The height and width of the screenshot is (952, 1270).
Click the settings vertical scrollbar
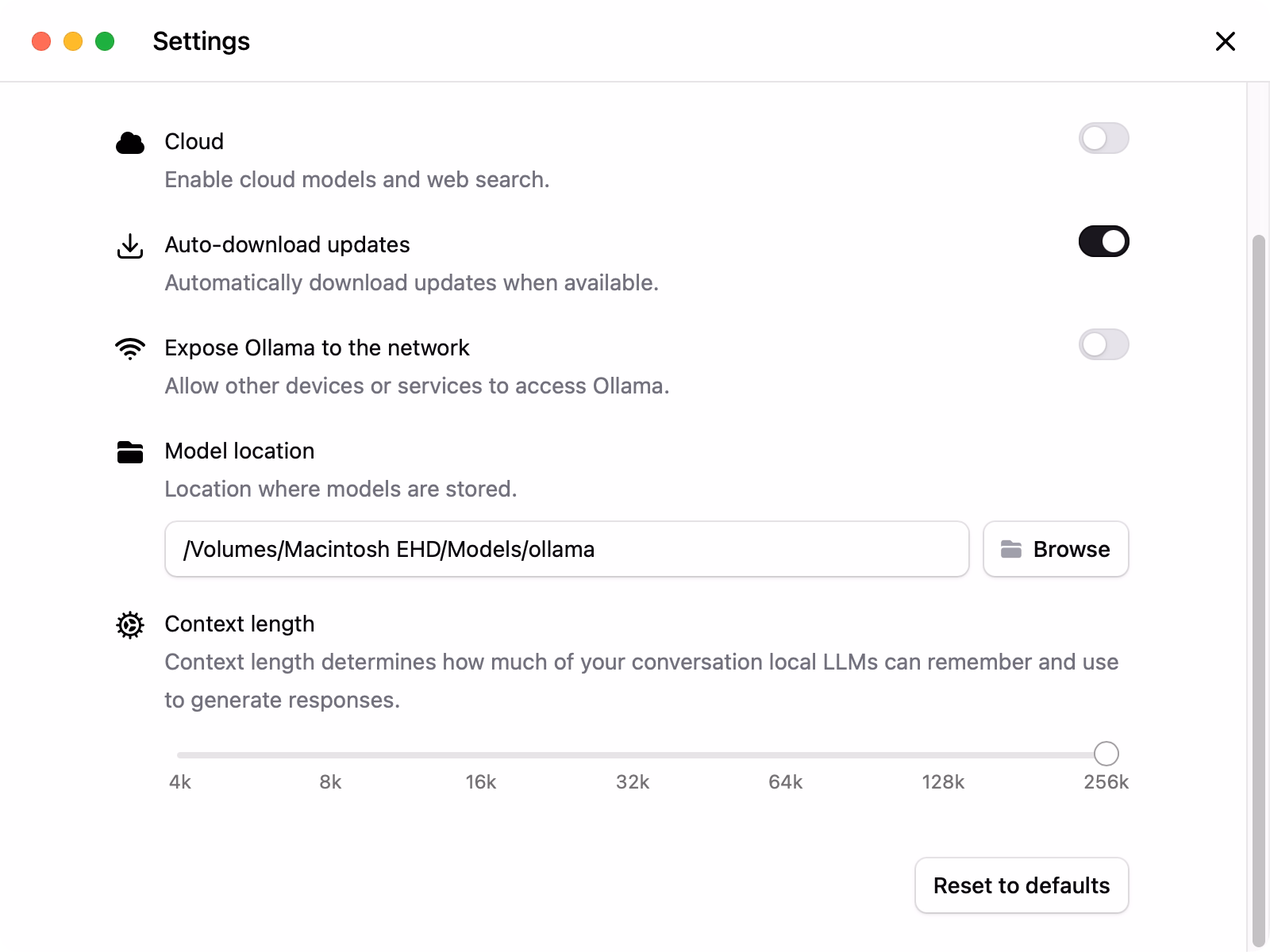click(1258, 587)
